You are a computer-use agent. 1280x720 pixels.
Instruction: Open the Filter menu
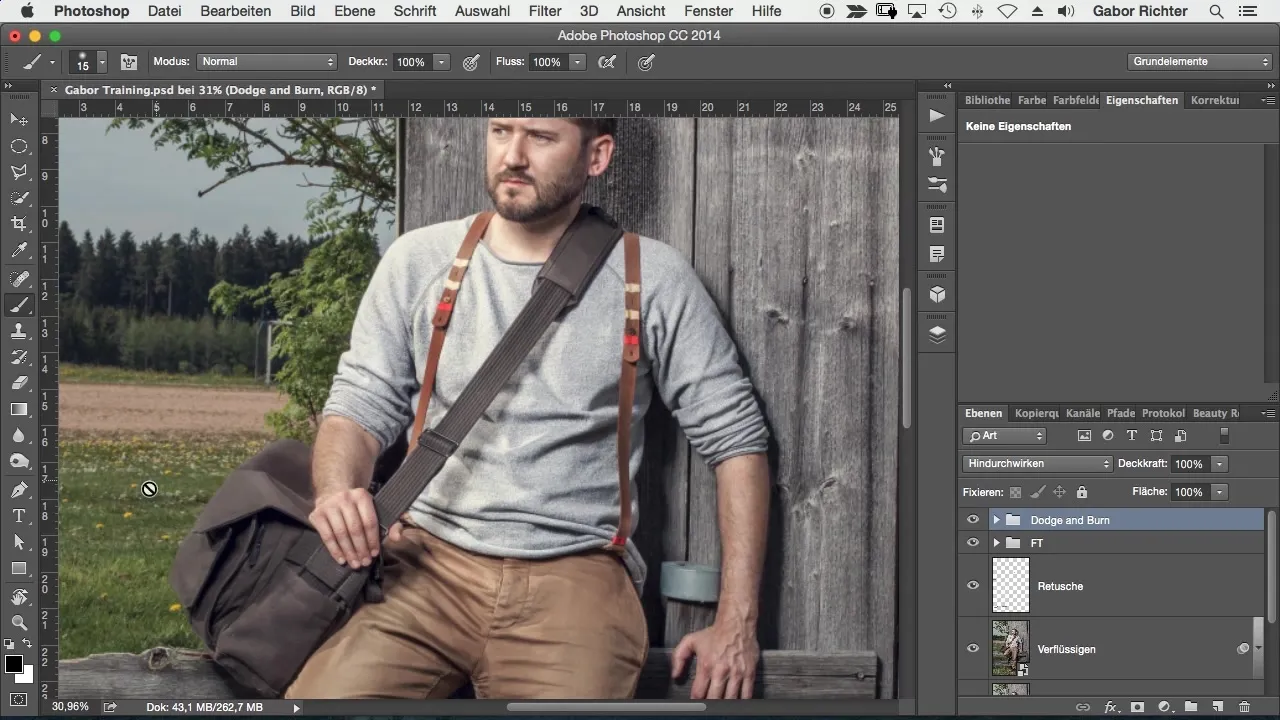tap(545, 11)
